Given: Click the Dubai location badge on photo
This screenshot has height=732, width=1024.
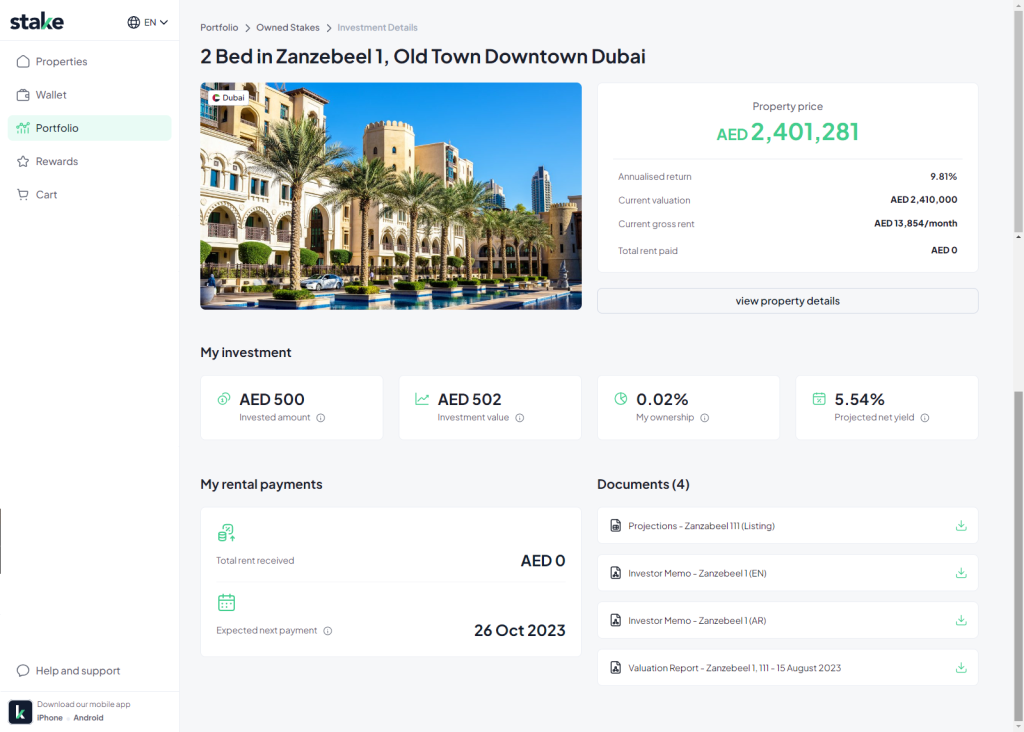Looking at the screenshot, I should 228,97.
